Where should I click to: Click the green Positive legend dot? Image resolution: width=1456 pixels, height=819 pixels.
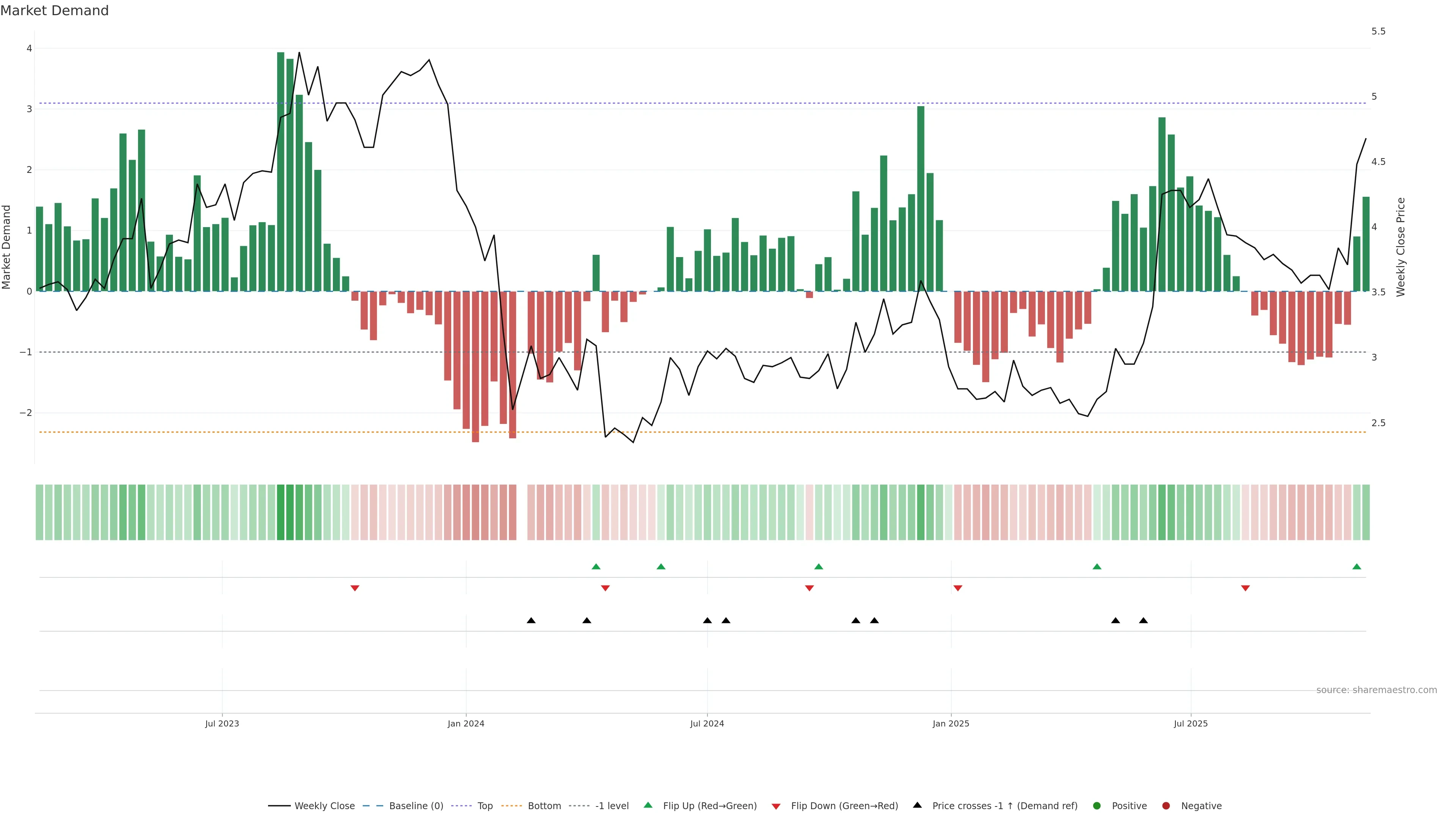coord(1097,806)
